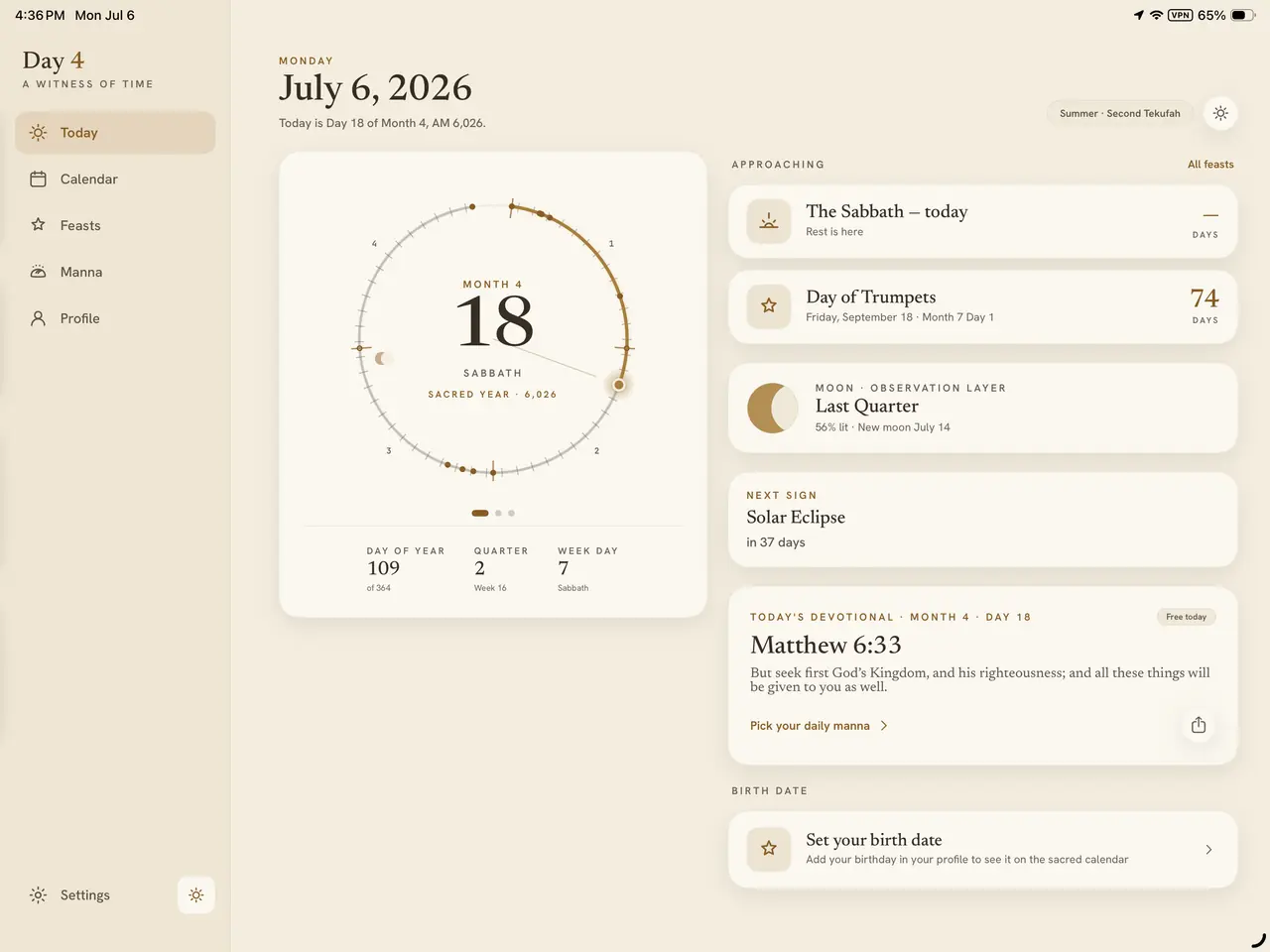Click the Day of Trumpets star icon

tap(769, 306)
